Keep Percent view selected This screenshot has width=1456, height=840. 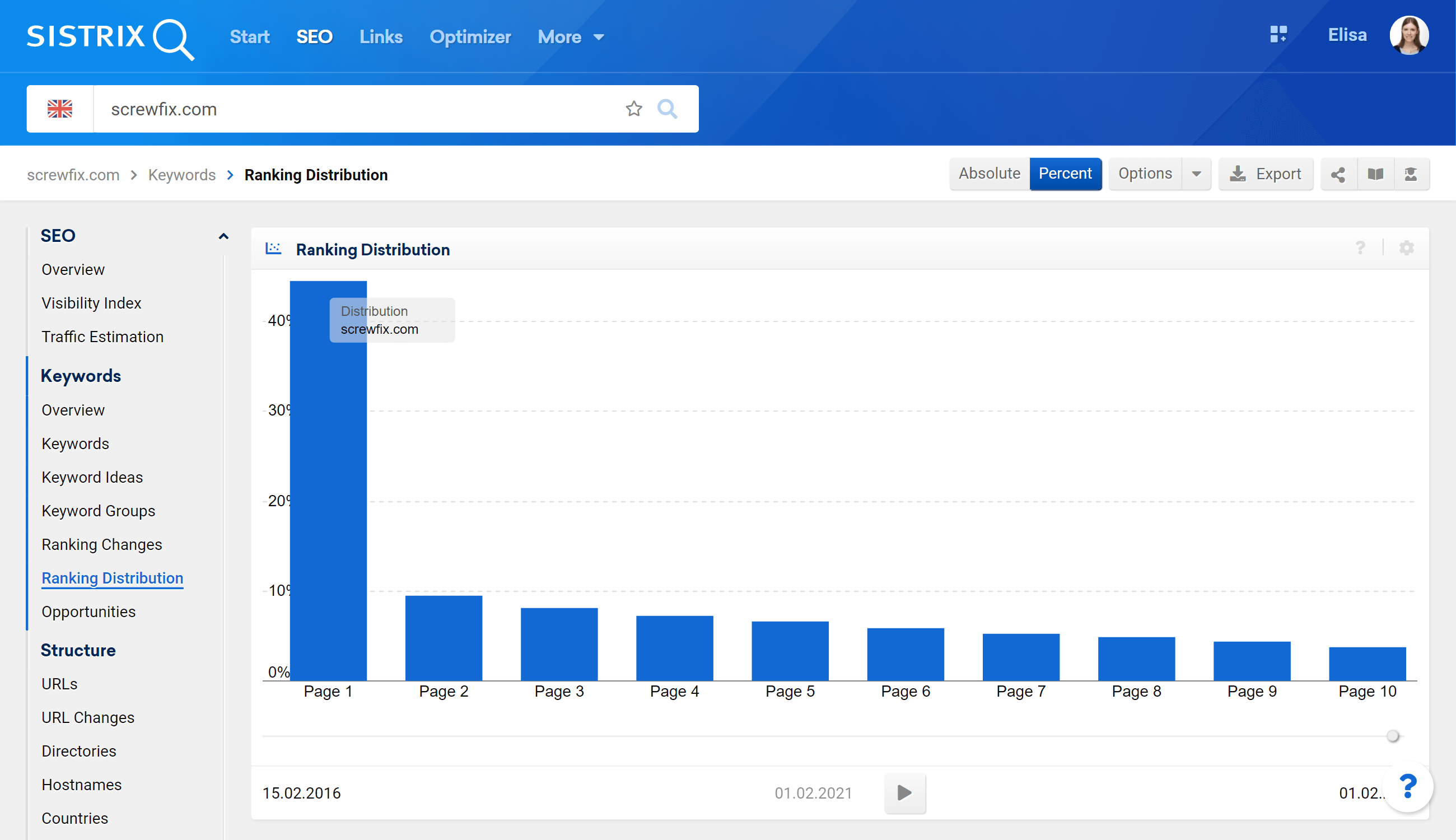[x=1065, y=174]
